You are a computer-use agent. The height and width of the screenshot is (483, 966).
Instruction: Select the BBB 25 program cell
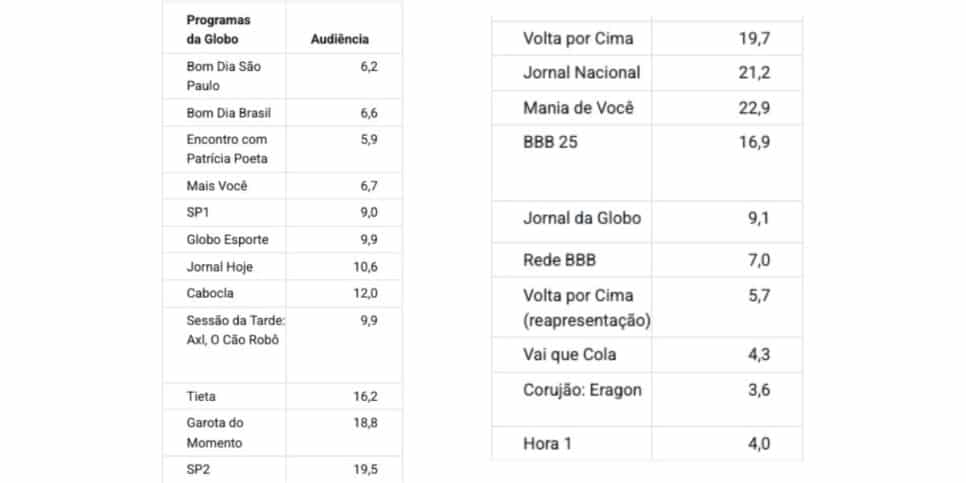[550, 143]
